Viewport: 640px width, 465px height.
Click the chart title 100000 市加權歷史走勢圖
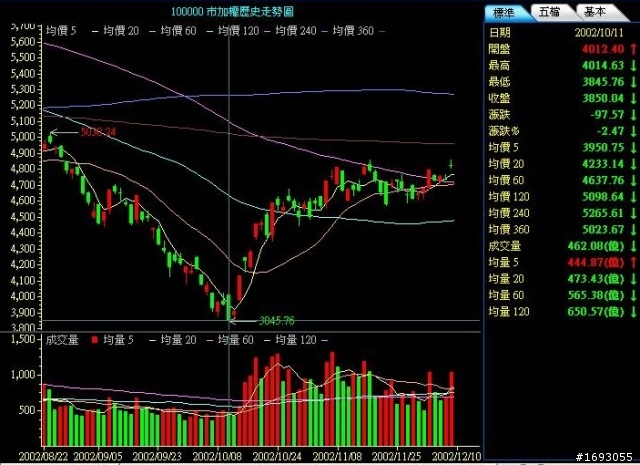(232, 11)
